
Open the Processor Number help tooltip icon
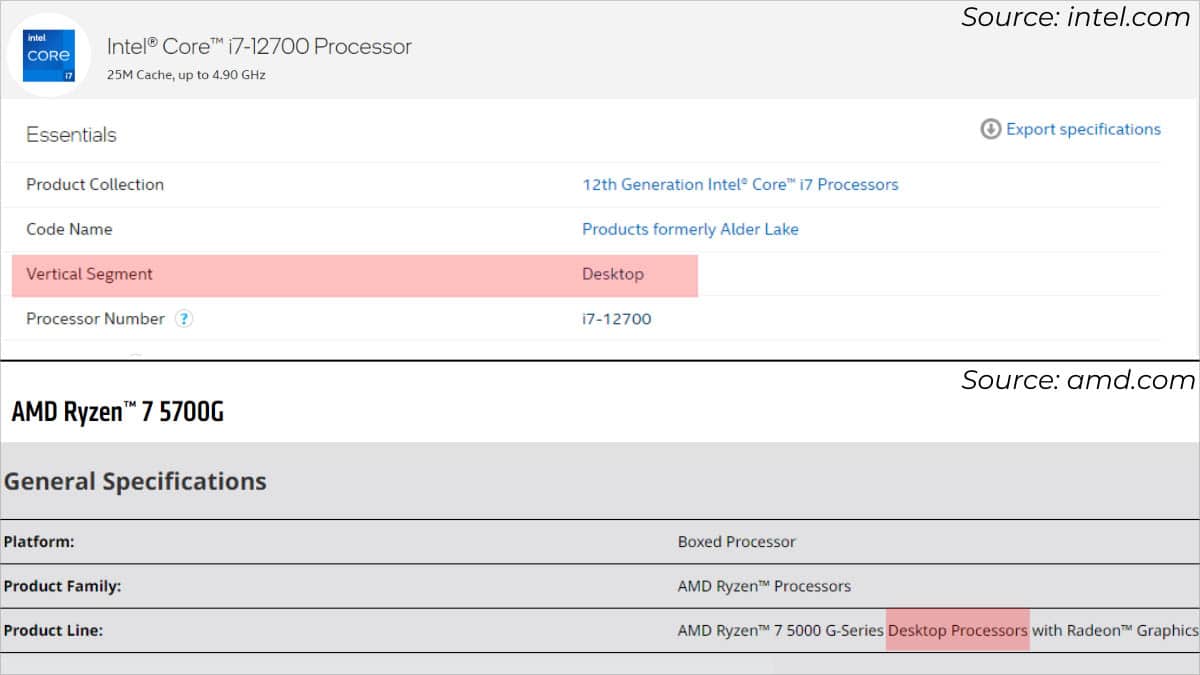click(x=183, y=319)
